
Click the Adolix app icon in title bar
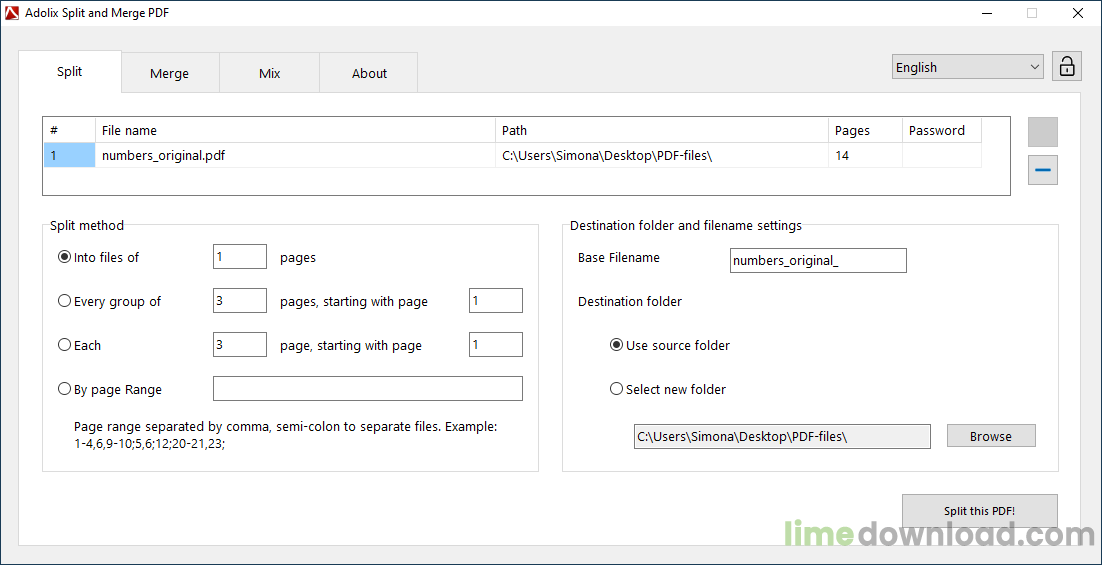pos(12,13)
